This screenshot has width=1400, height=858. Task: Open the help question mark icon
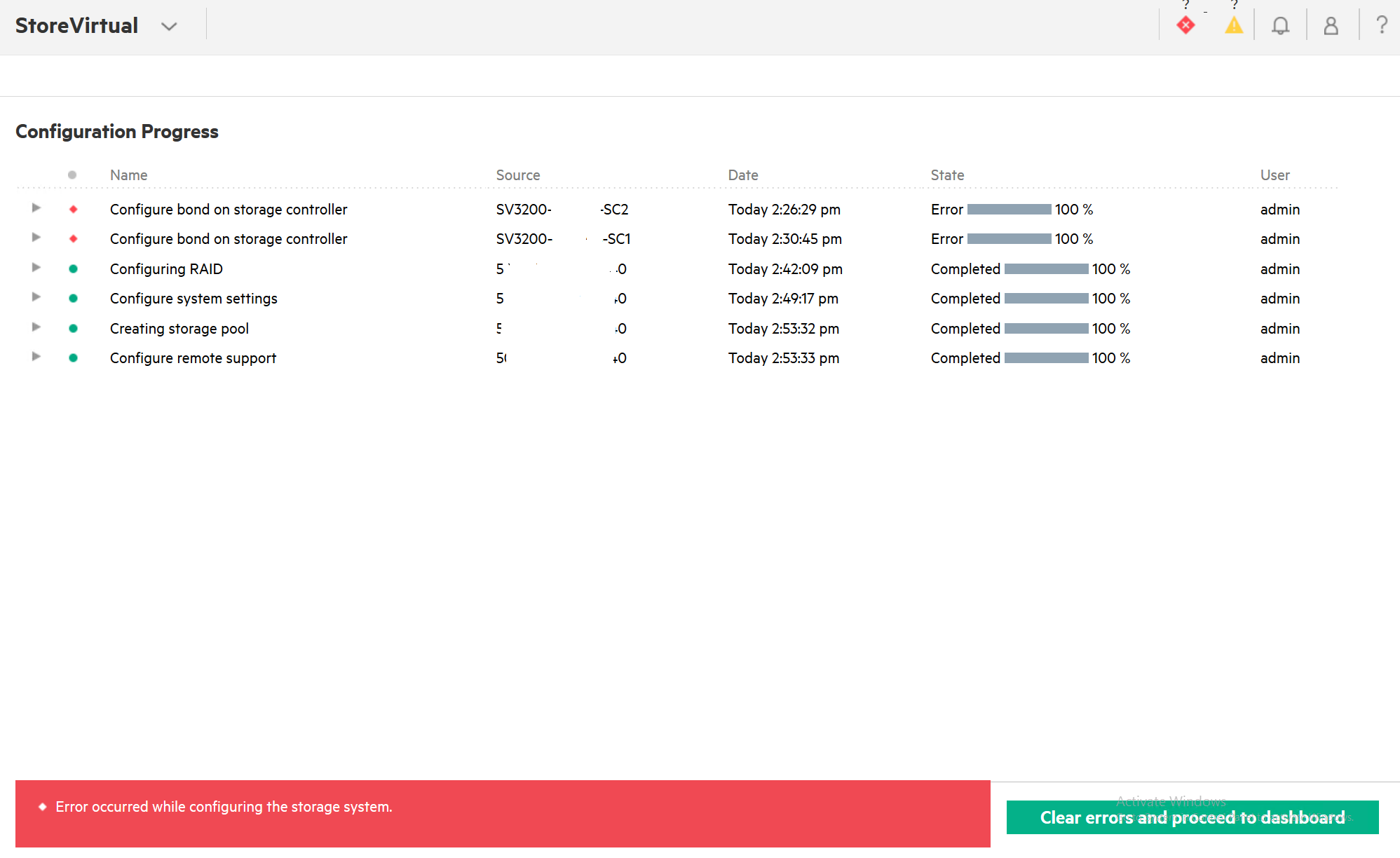click(x=1382, y=25)
